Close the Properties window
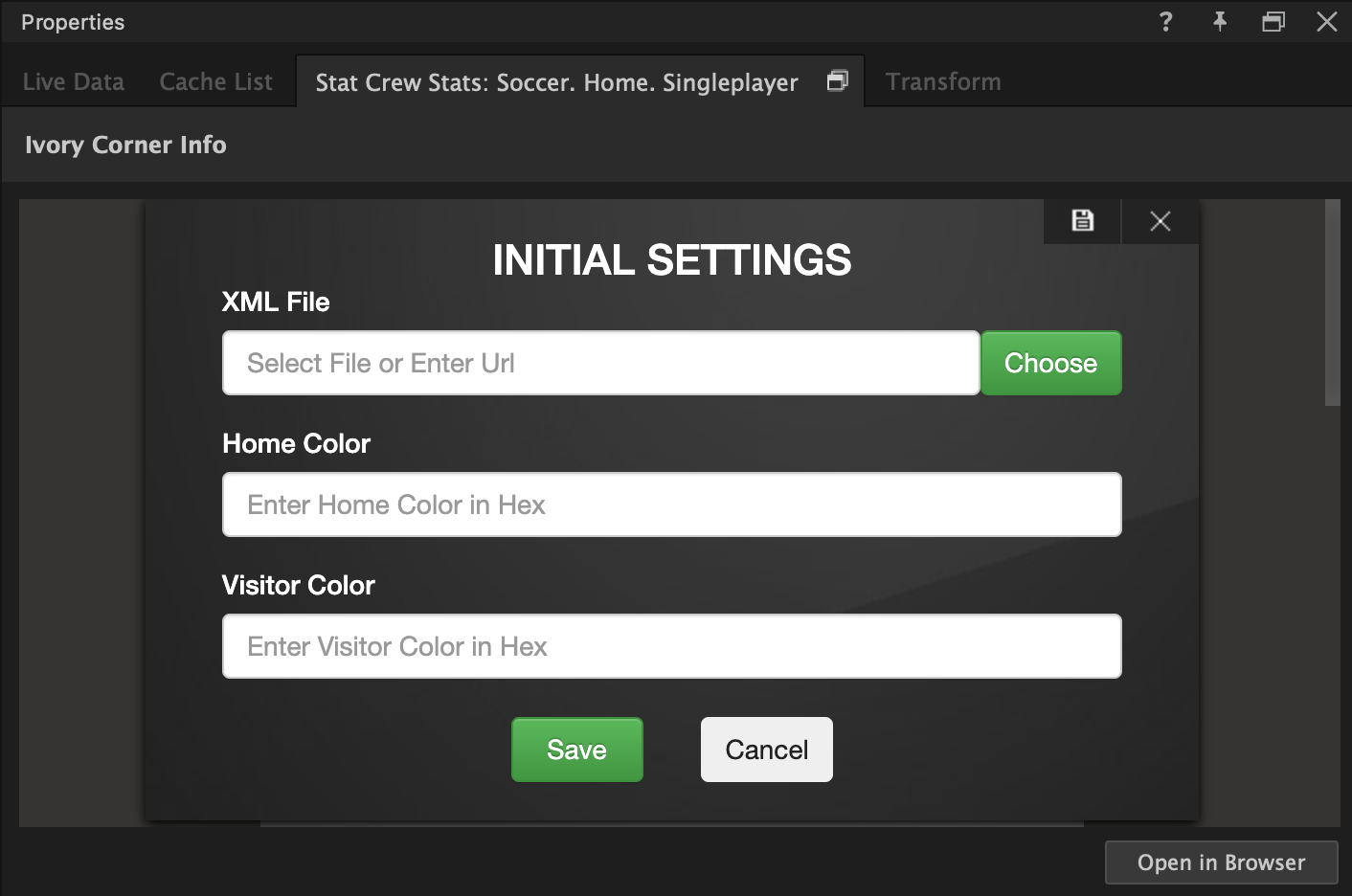The image size is (1352, 896). tap(1327, 21)
